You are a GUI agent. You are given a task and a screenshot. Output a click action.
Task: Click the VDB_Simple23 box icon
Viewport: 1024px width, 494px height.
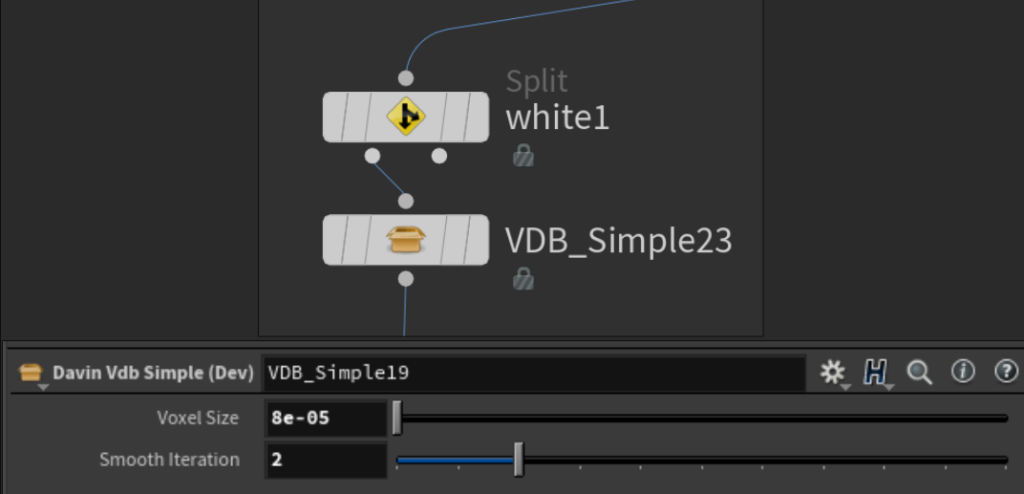[406, 240]
